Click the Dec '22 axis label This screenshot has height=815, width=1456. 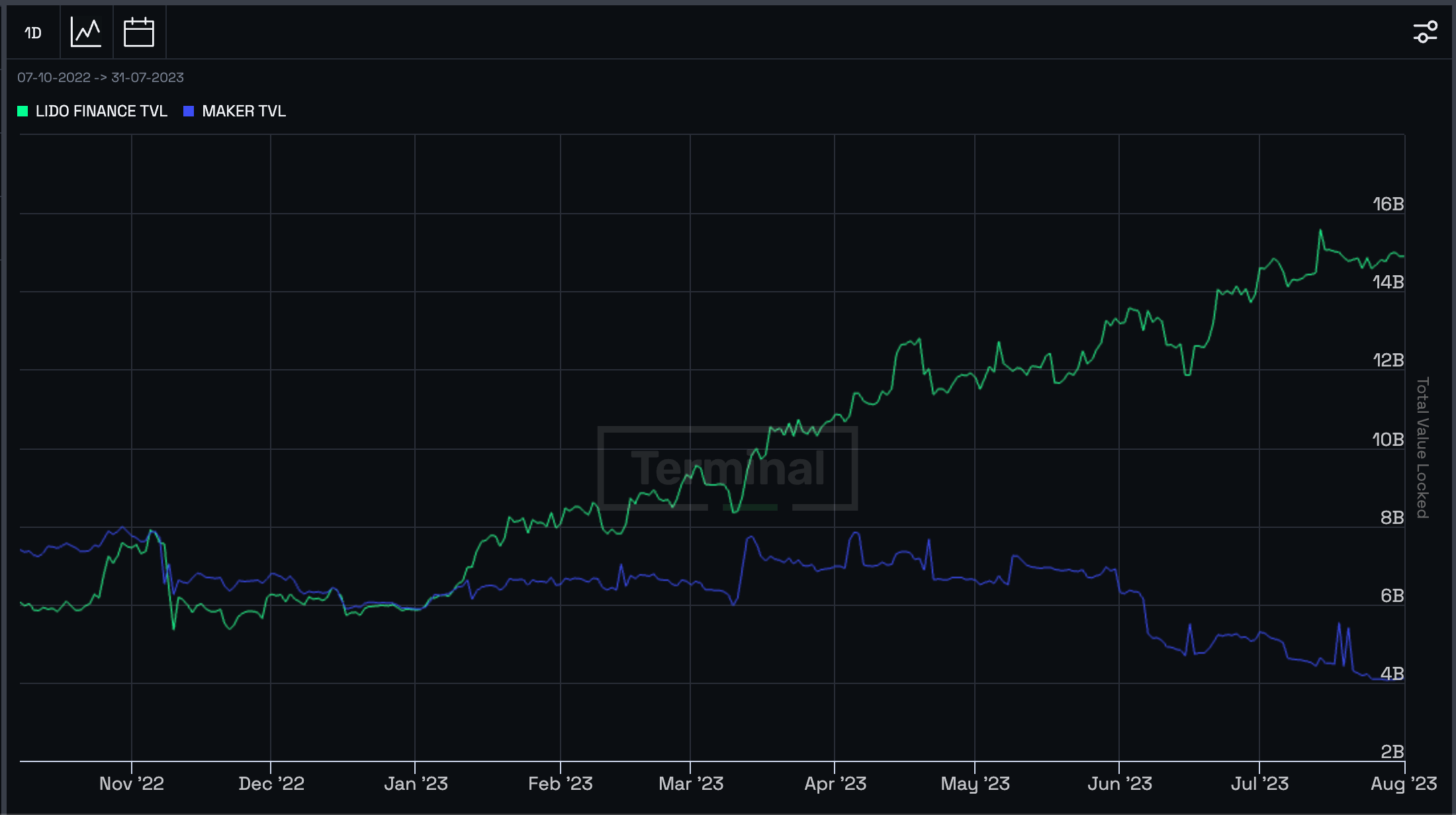click(271, 784)
